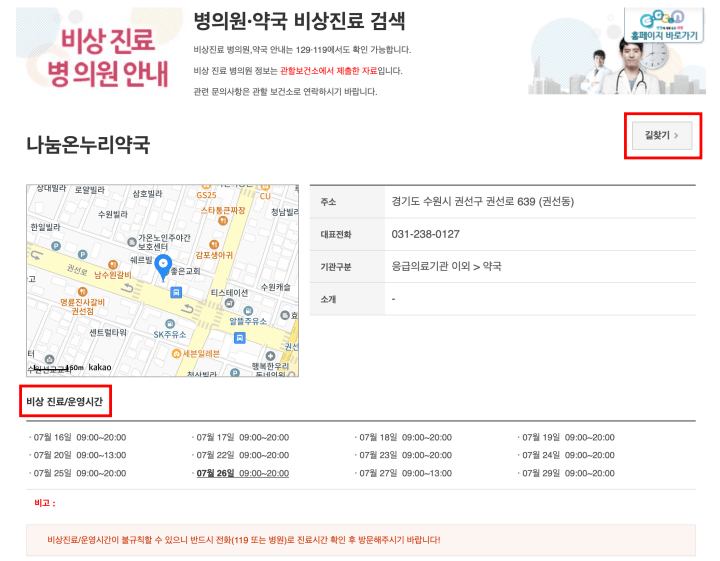Select the 행복한우리동네의원 clinic cross icon
This screenshot has width=720, height=561.
[x=270, y=356]
